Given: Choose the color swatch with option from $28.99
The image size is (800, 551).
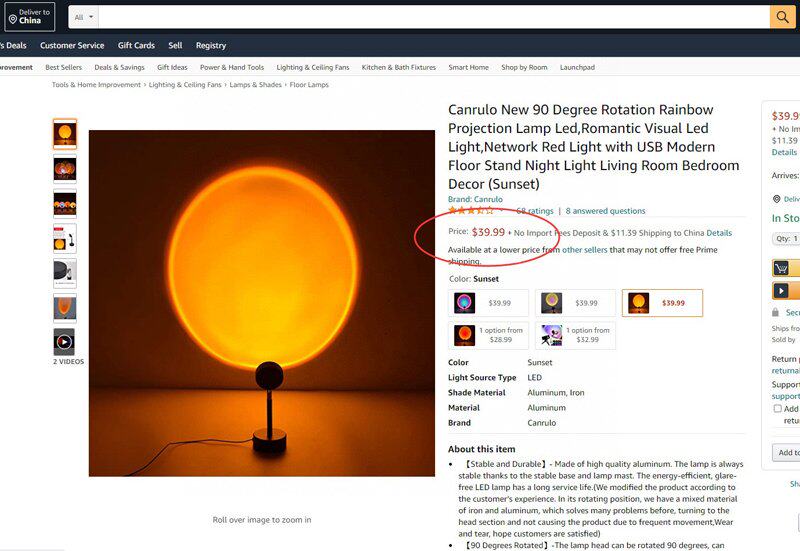Looking at the screenshot, I should [489, 335].
